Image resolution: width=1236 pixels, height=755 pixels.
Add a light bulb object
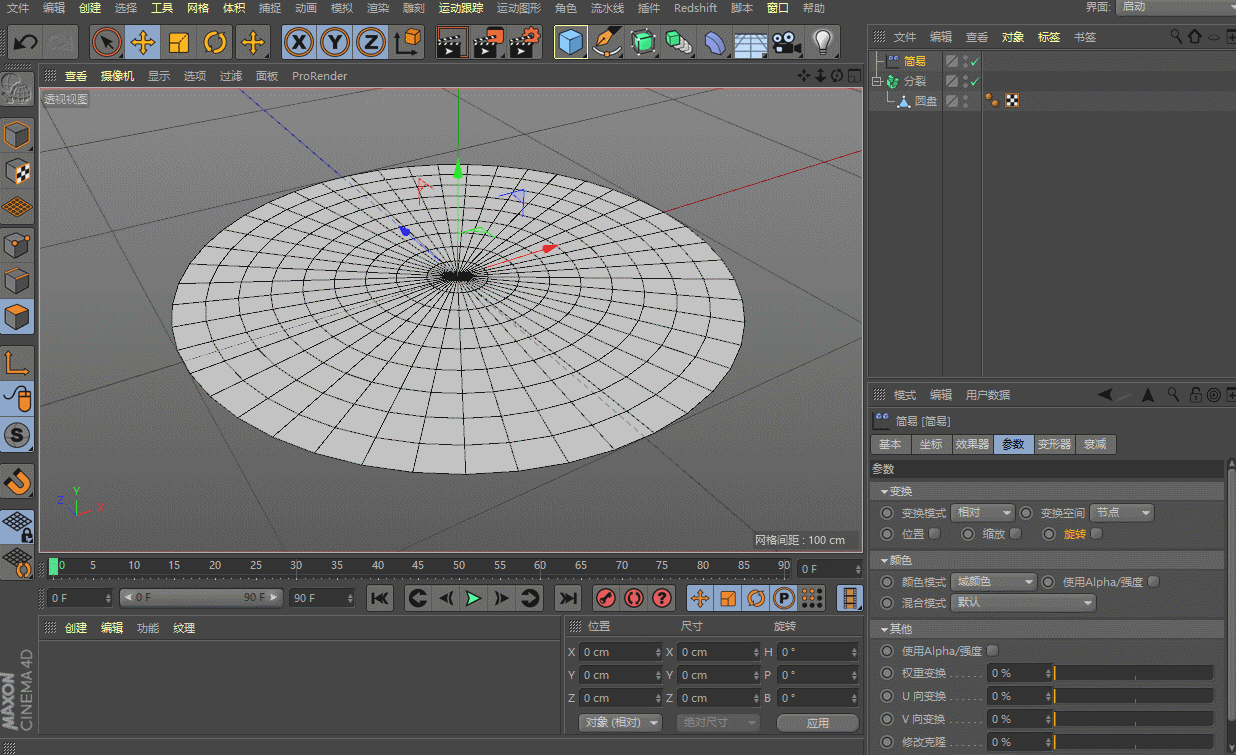(x=822, y=42)
